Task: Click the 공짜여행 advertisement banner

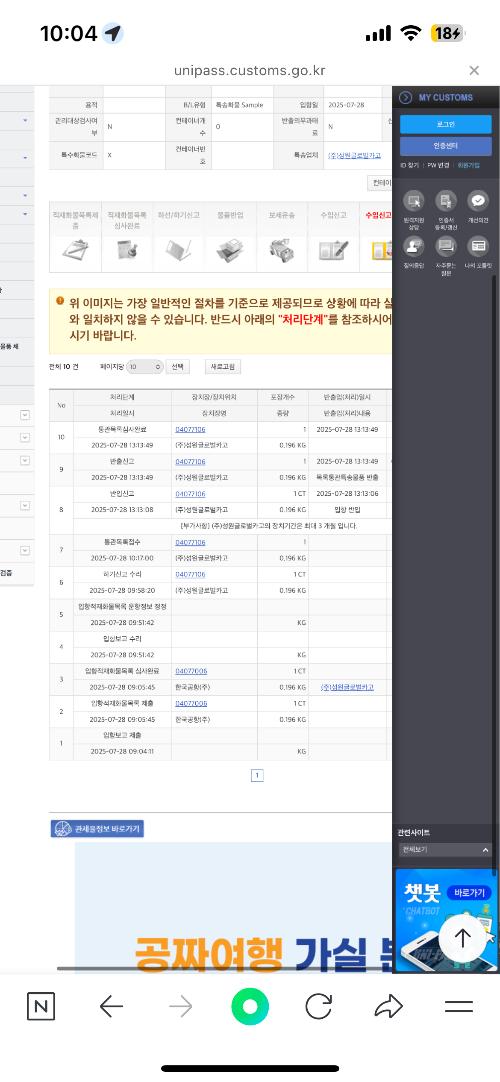Action: 234,907
